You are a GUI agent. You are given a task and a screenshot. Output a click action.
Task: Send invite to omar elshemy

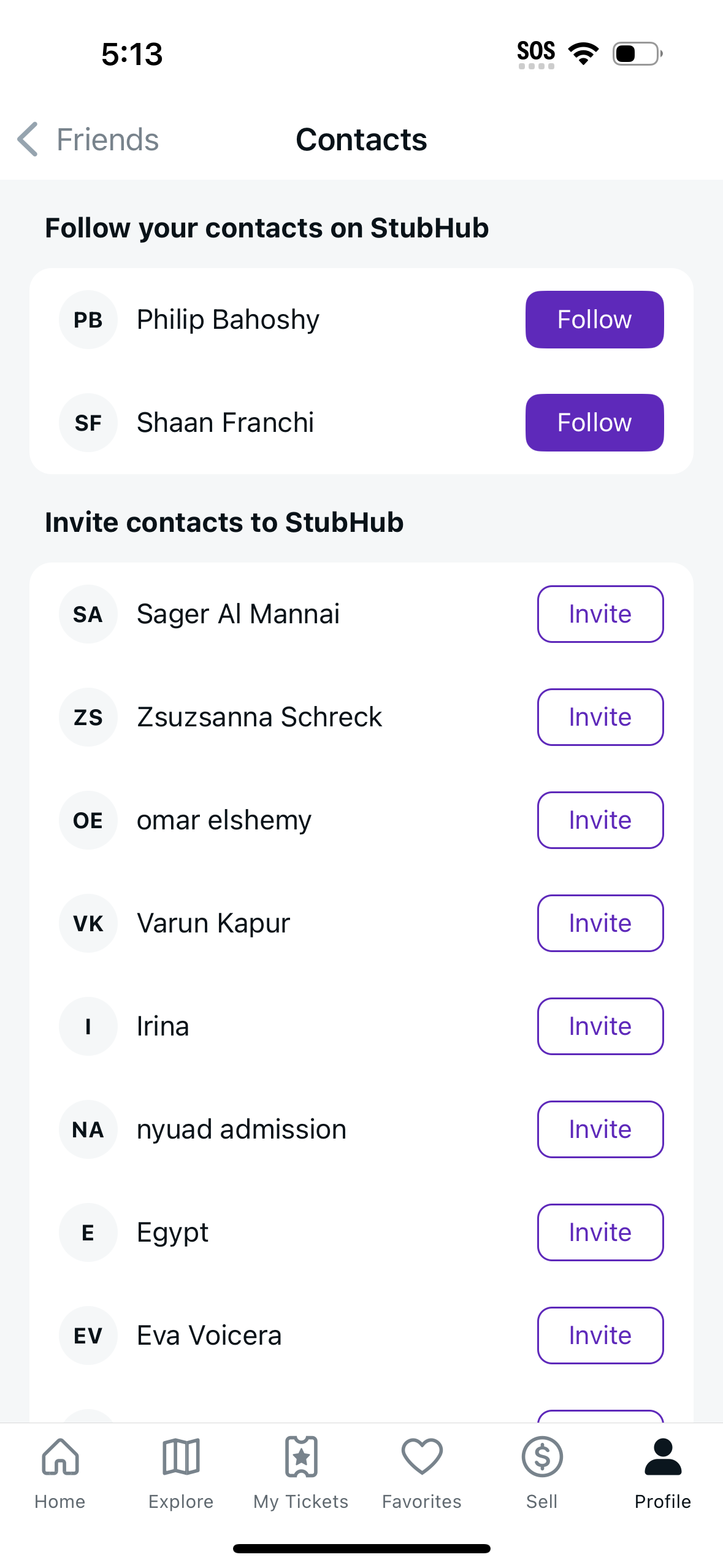[600, 820]
